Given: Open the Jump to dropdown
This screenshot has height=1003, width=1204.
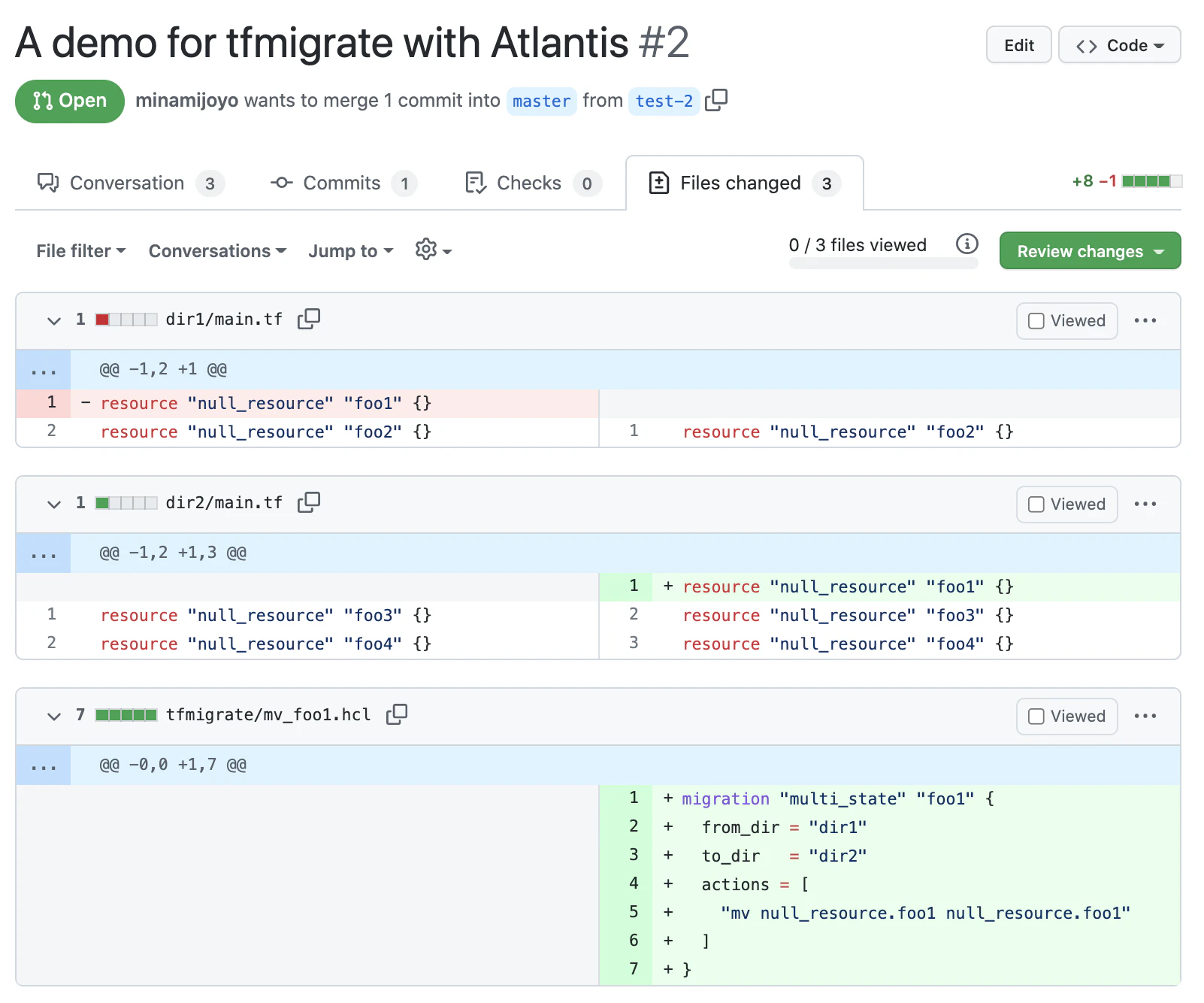Looking at the screenshot, I should (351, 251).
